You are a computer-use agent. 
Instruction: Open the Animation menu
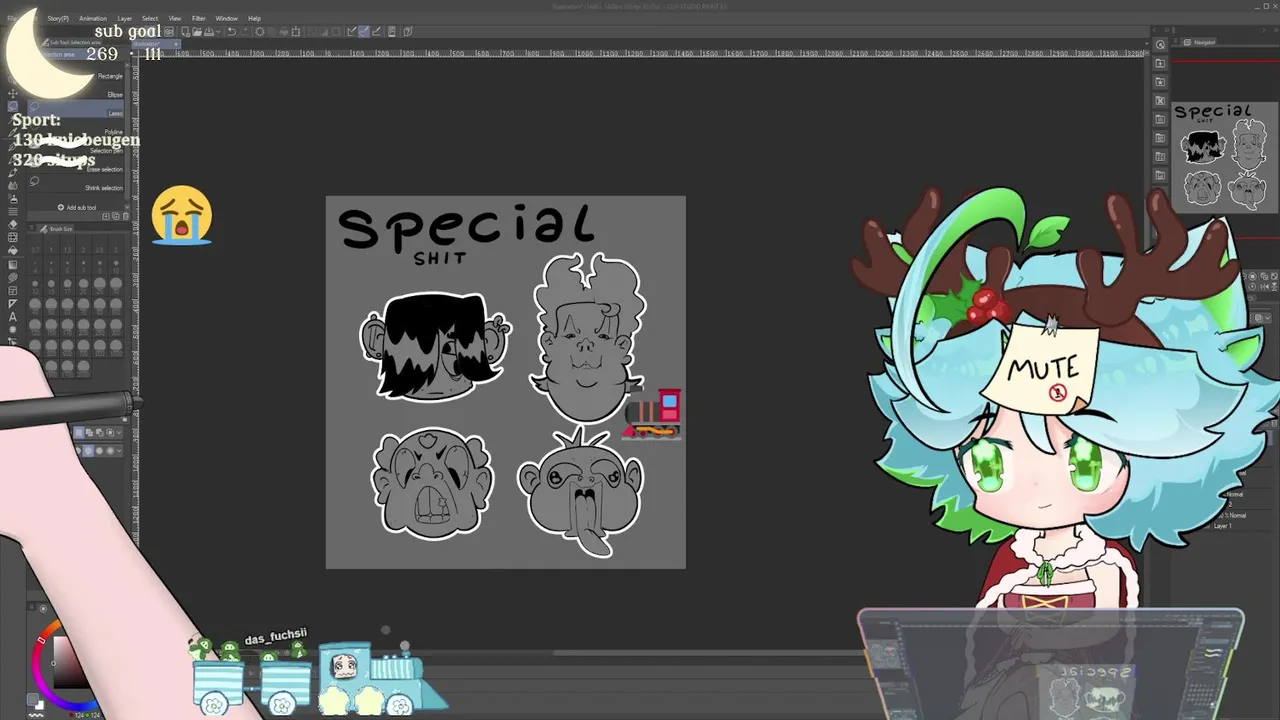coord(93,18)
